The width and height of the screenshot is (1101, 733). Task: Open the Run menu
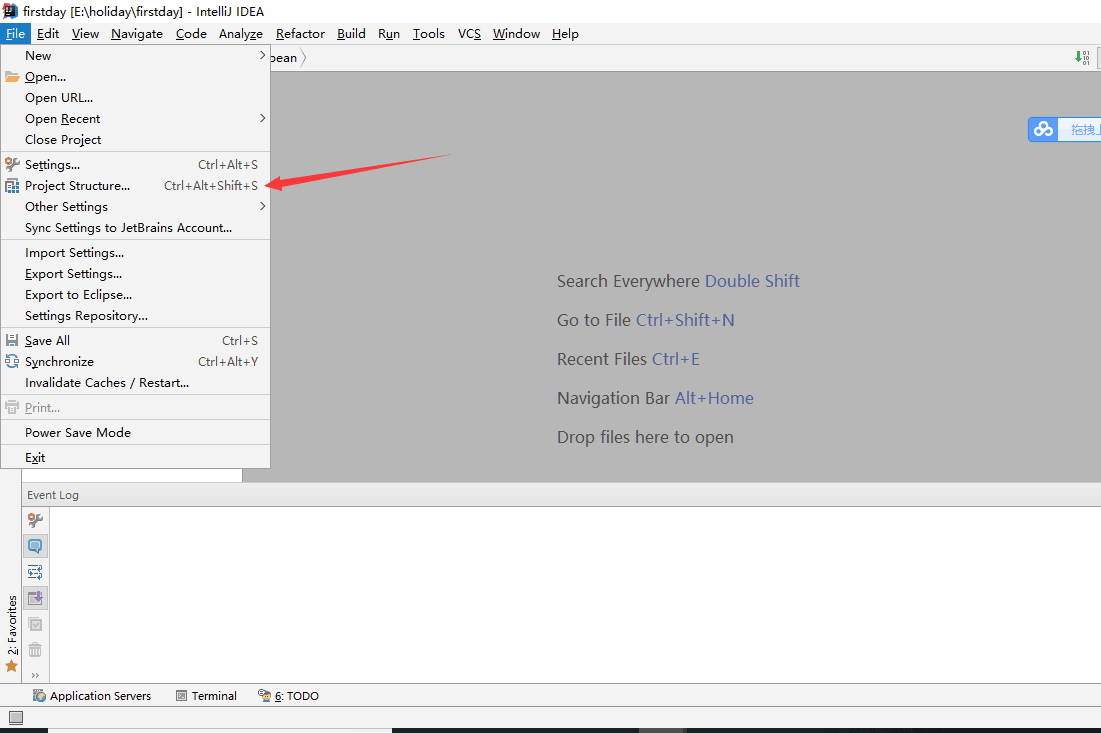389,34
